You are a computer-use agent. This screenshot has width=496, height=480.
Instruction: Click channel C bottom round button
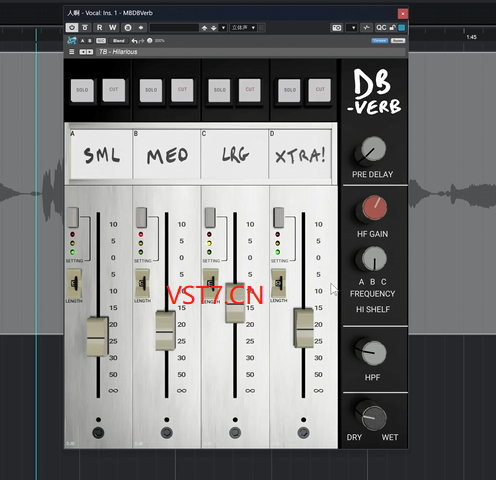click(235, 433)
